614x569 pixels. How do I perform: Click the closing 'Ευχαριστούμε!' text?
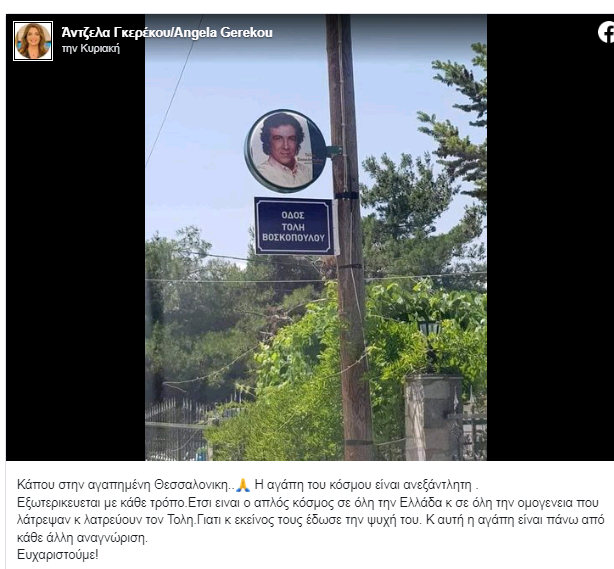point(58,555)
